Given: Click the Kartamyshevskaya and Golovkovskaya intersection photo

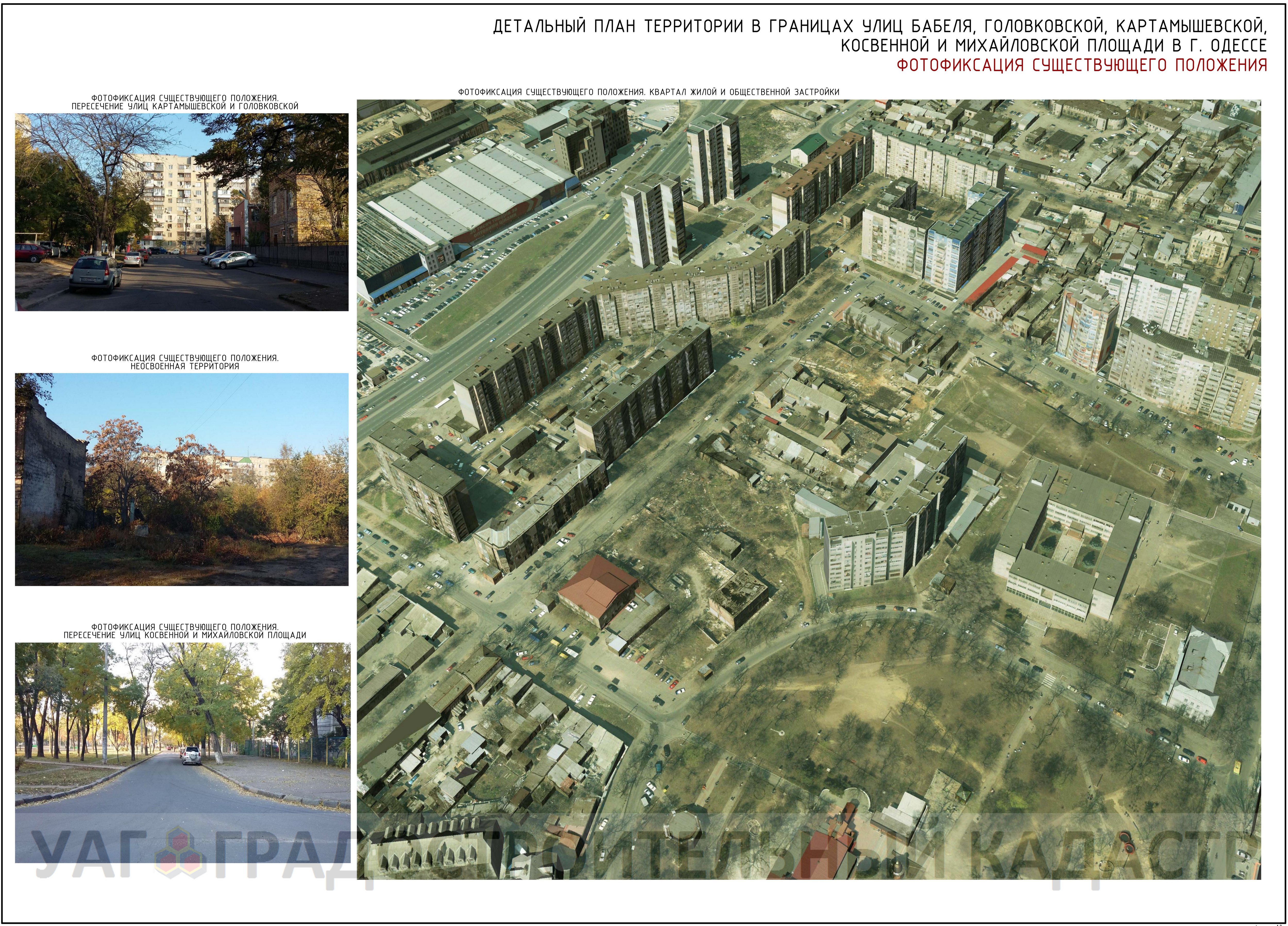Looking at the screenshot, I should click(x=182, y=212).
